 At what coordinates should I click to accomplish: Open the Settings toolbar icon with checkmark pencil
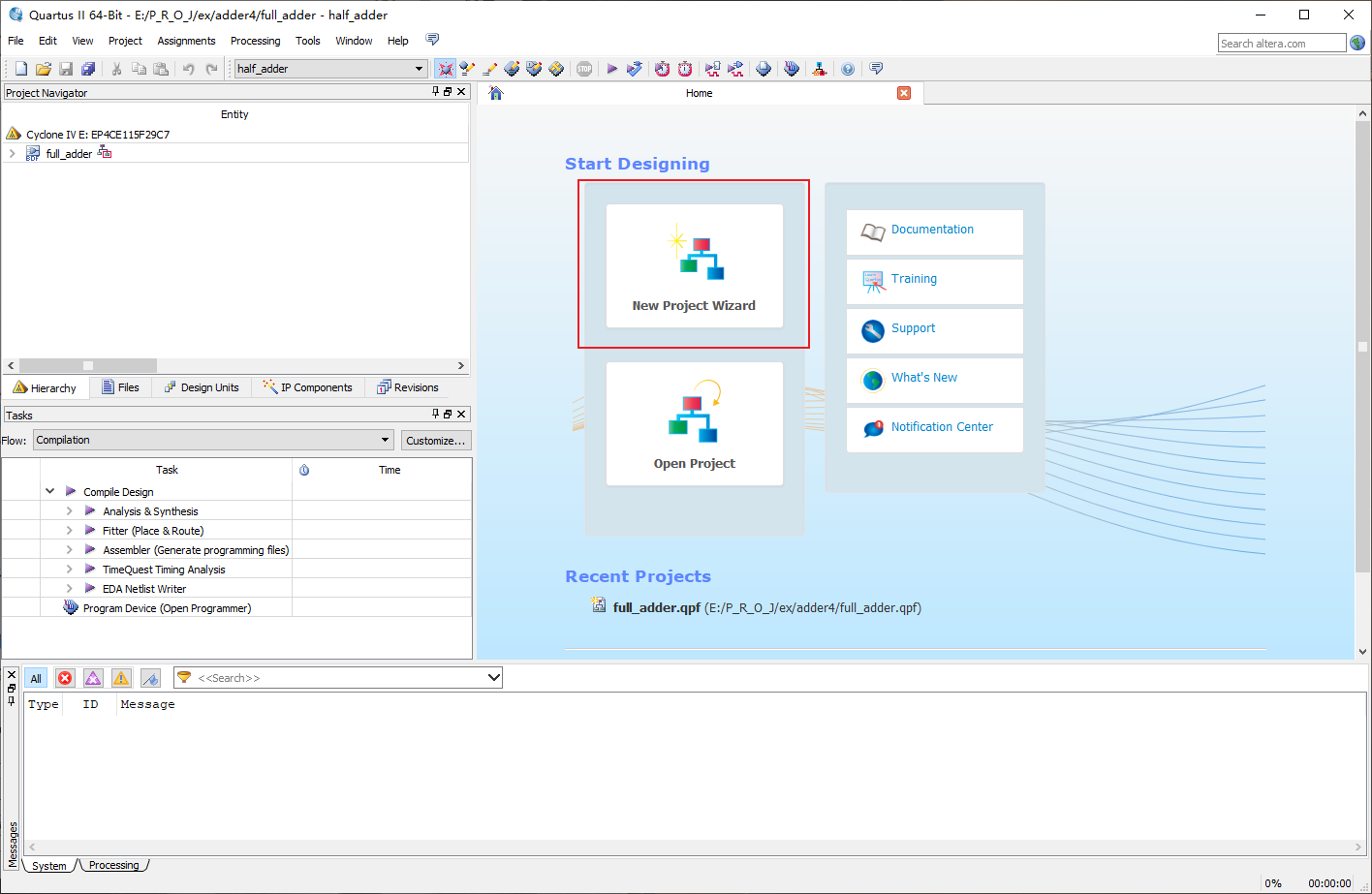[x=467, y=69]
